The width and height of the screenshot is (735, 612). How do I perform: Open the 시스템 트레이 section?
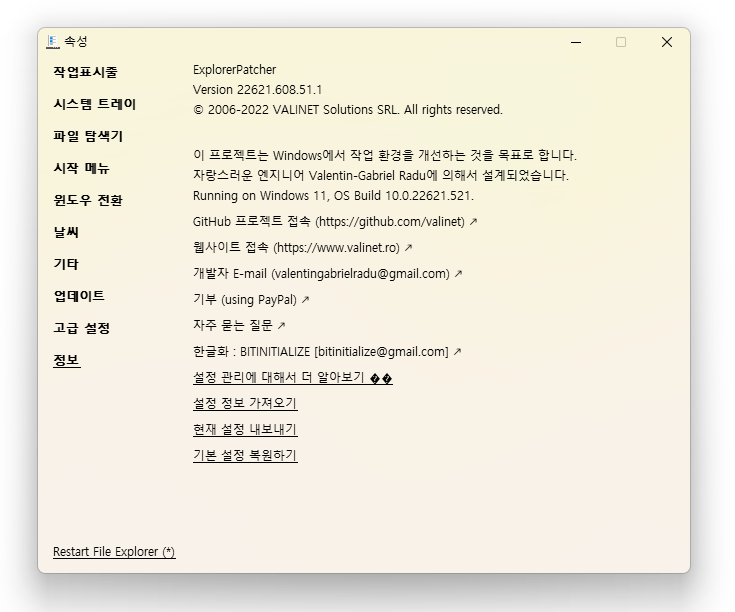point(95,104)
